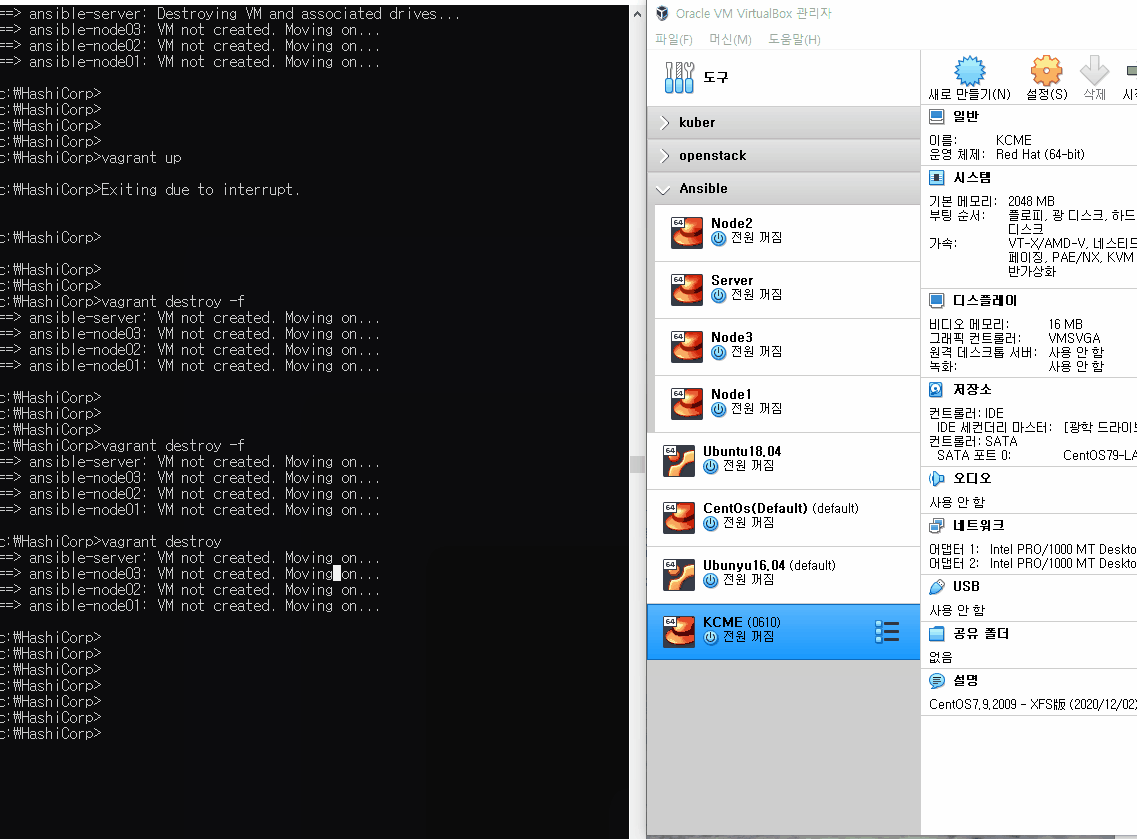The image size is (1137, 839).
Task: Select the CentOs(Default) VM entry
Action: point(783,518)
